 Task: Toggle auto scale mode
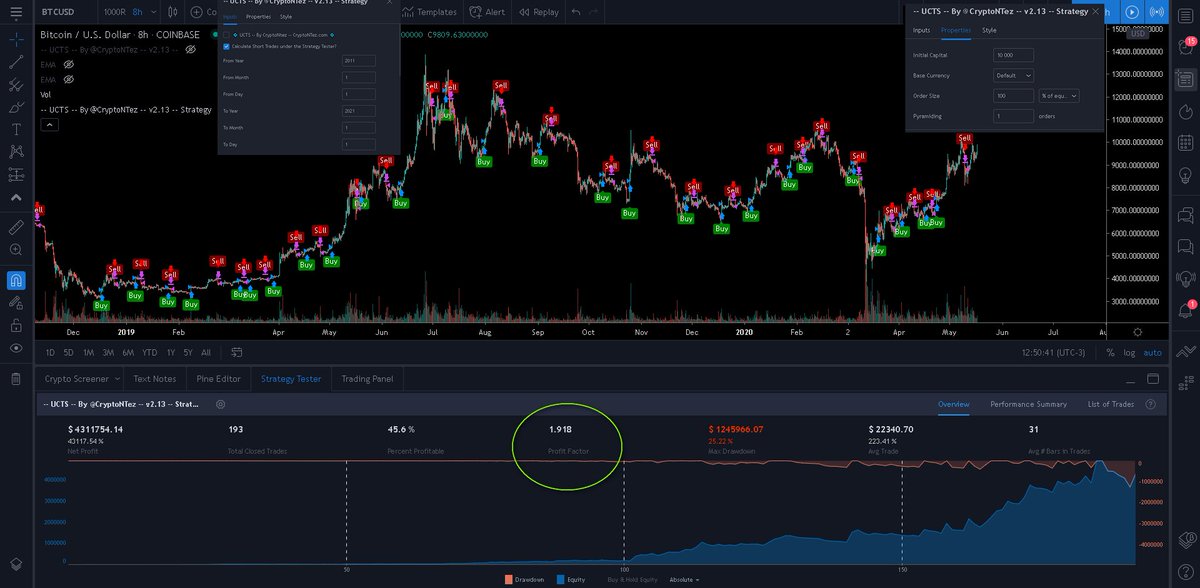coord(1153,352)
